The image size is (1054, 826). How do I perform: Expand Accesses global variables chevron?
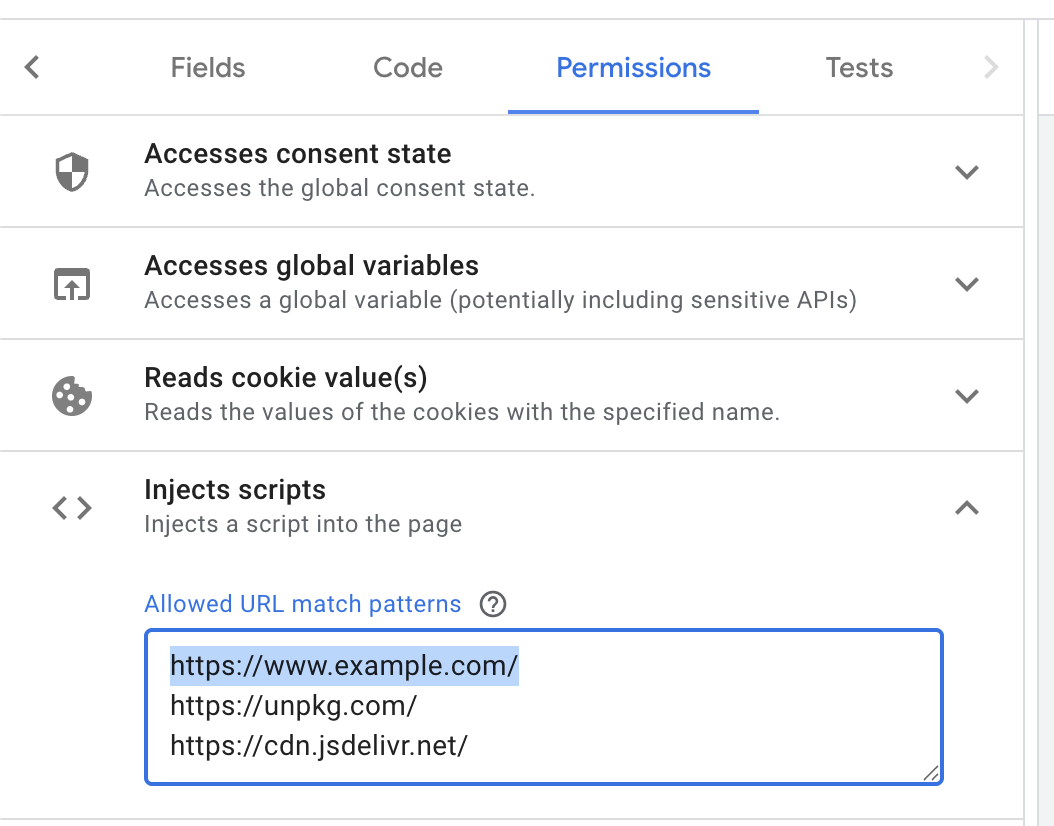(967, 284)
